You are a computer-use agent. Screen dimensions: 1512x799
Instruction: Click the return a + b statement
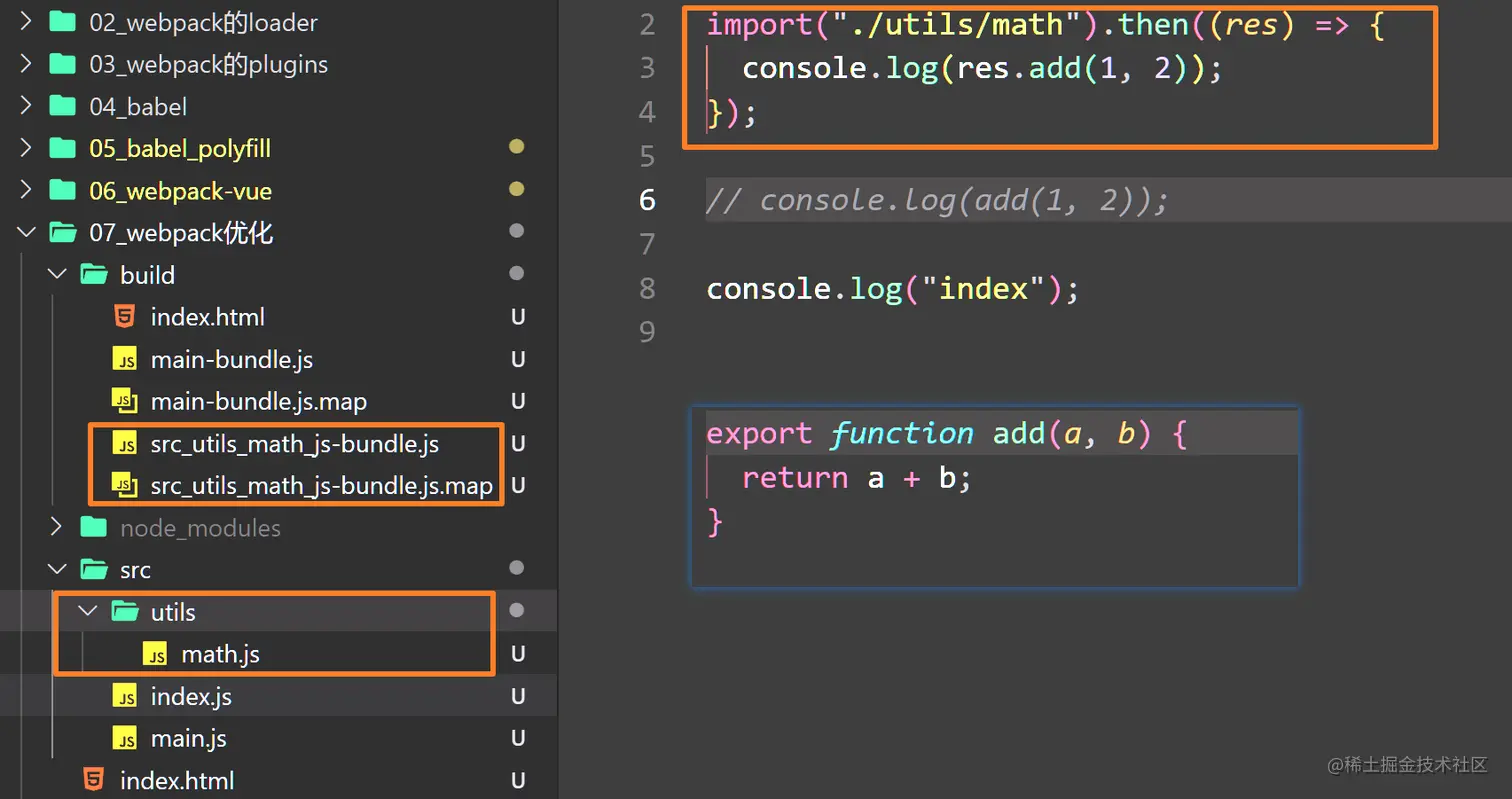pos(856,478)
